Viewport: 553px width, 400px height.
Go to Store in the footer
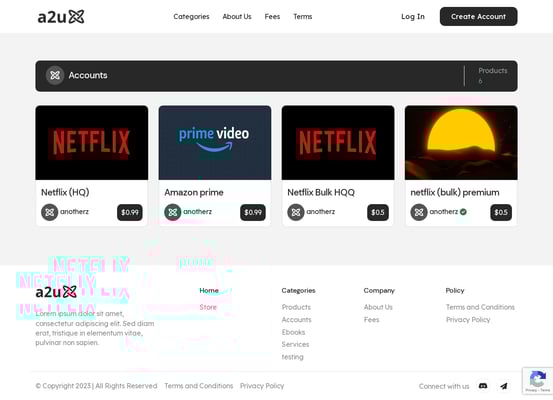pos(208,307)
